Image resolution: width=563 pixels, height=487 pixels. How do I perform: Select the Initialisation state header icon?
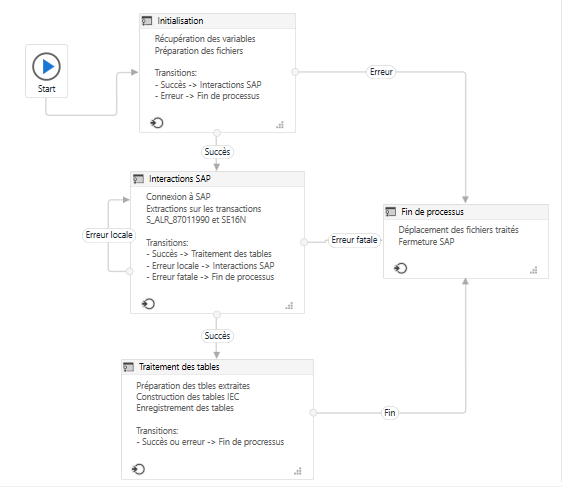(x=147, y=21)
